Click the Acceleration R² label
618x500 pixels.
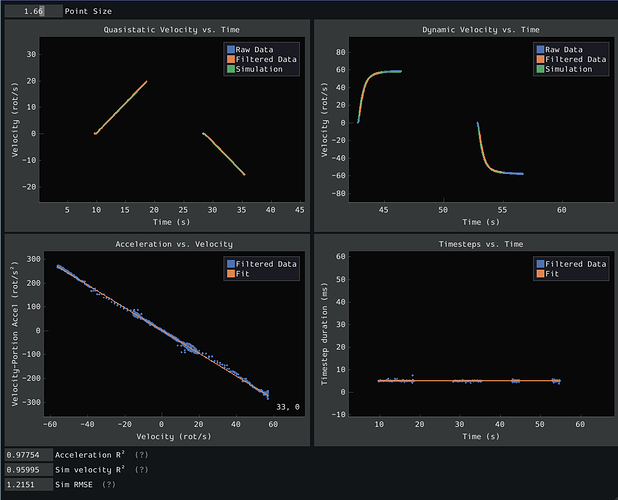pyautogui.click(x=90, y=455)
